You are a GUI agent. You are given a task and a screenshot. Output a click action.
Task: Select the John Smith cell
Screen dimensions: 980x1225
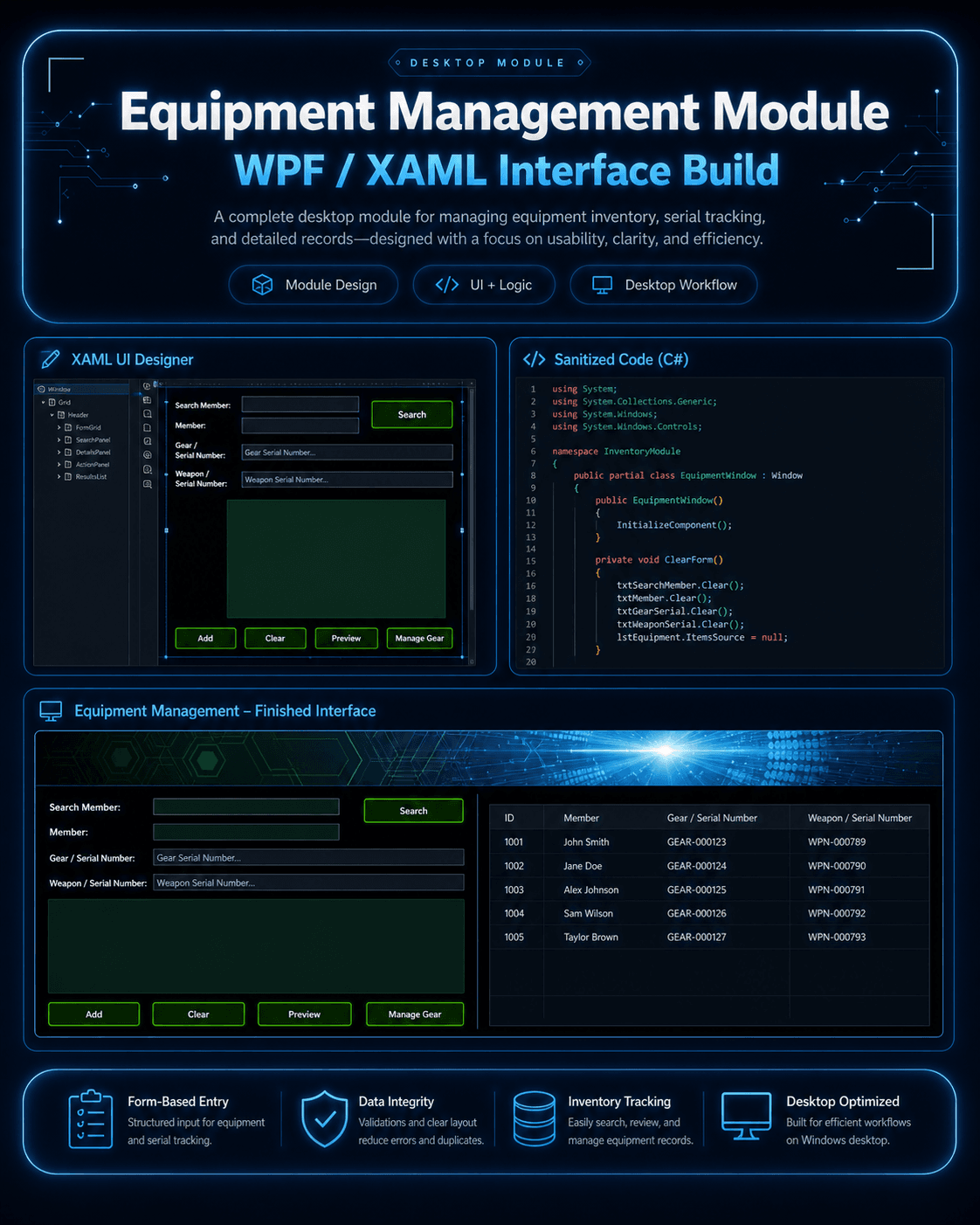tap(586, 841)
